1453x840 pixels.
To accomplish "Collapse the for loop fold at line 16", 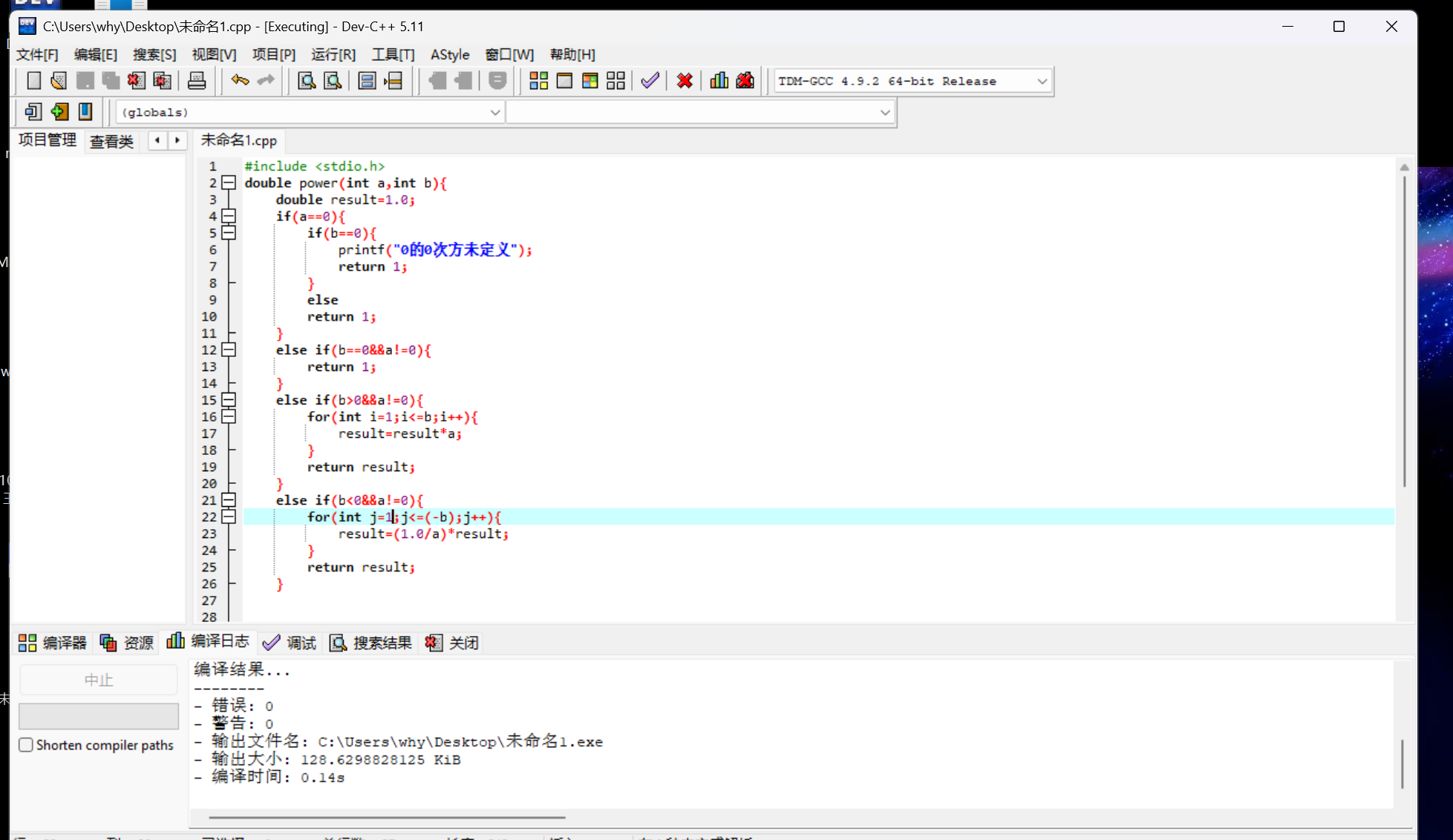I will pyautogui.click(x=229, y=416).
